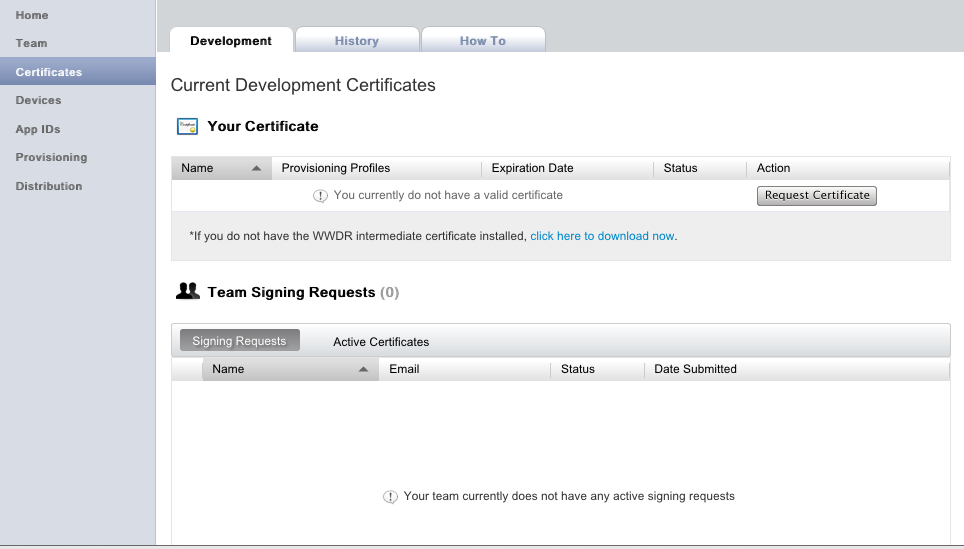This screenshot has width=964, height=549.
Task: Click the certificate icon beside Your Certificate
Action: pos(188,127)
